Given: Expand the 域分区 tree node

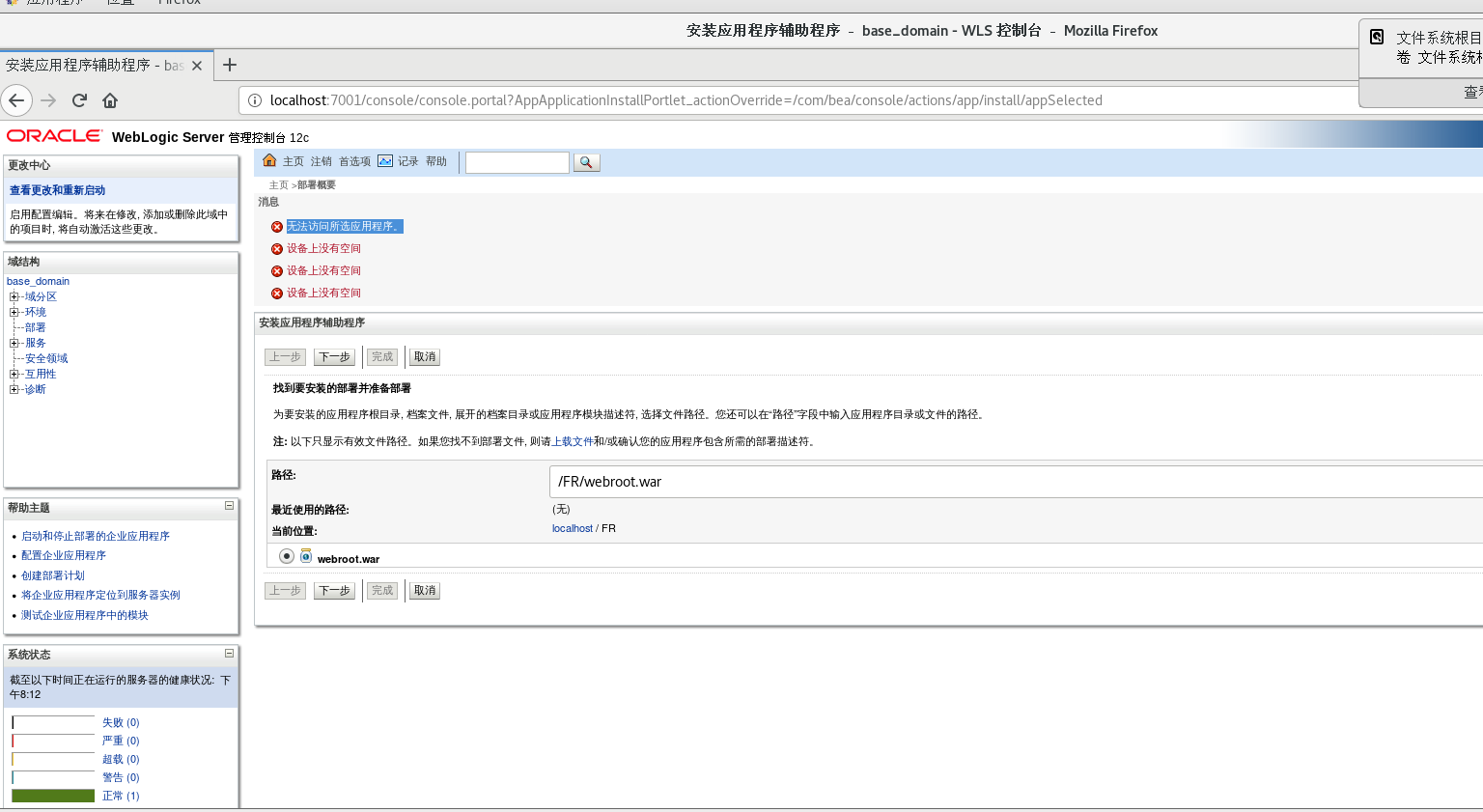Looking at the screenshot, I should point(14,296).
